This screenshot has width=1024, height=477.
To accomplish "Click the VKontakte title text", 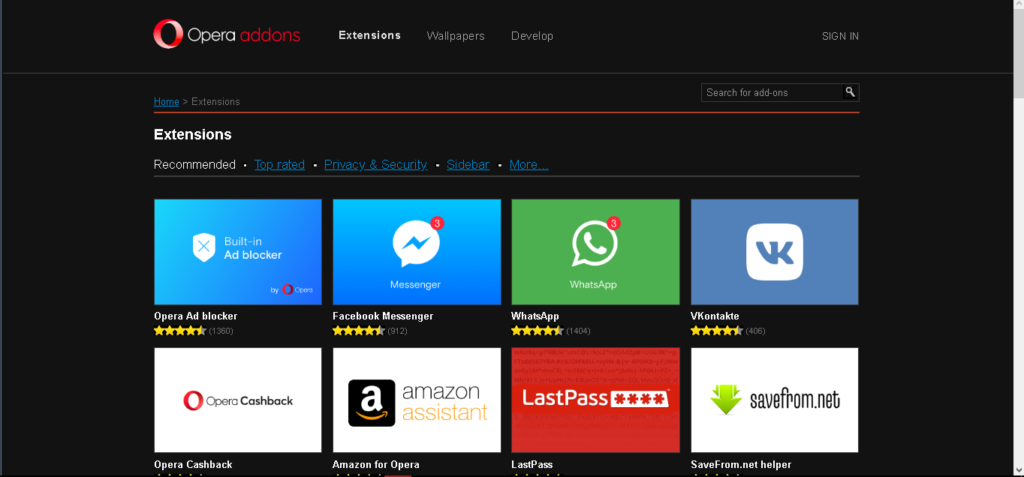I will coord(714,316).
